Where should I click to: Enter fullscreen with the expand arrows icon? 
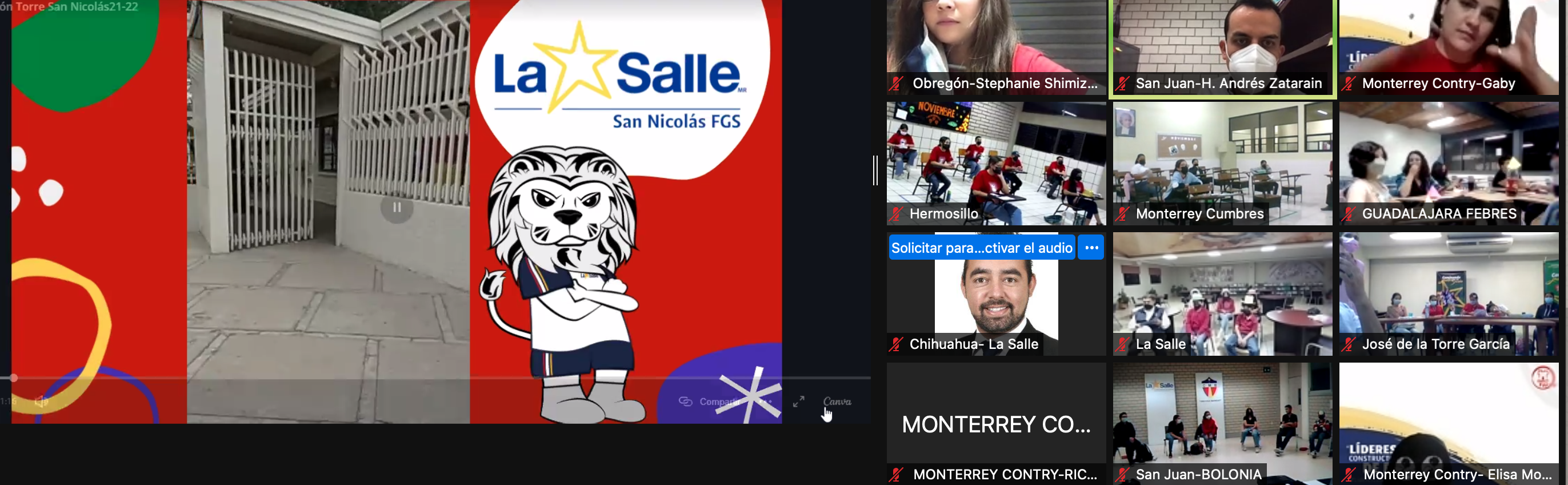pos(799,401)
